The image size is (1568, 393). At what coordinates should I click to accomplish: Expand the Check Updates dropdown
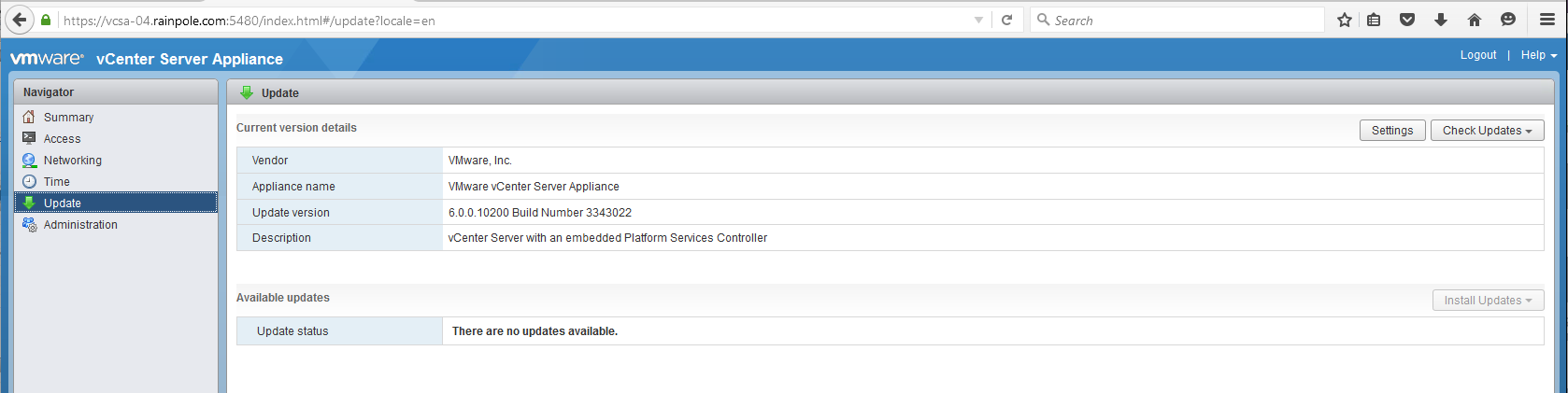(x=1487, y=131)
